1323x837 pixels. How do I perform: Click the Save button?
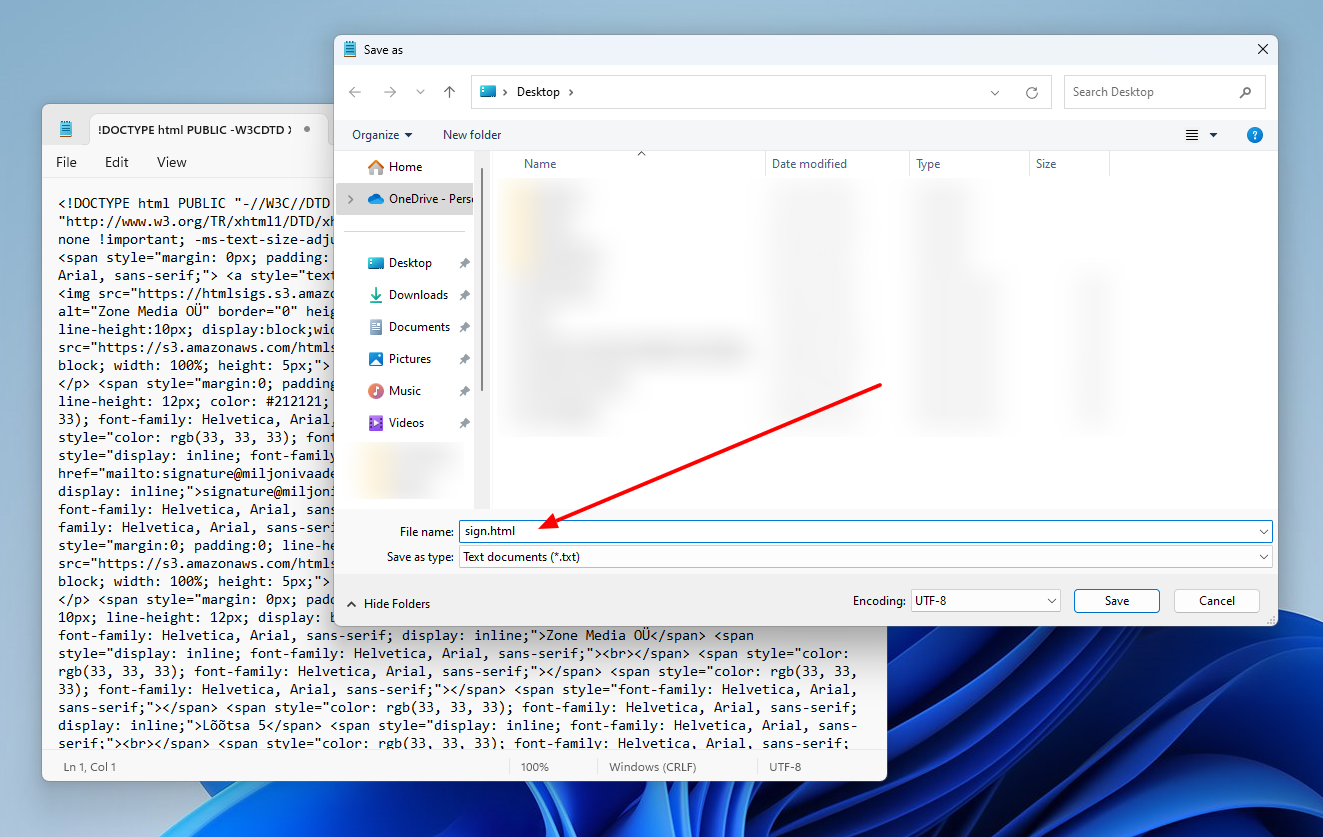1116,601
